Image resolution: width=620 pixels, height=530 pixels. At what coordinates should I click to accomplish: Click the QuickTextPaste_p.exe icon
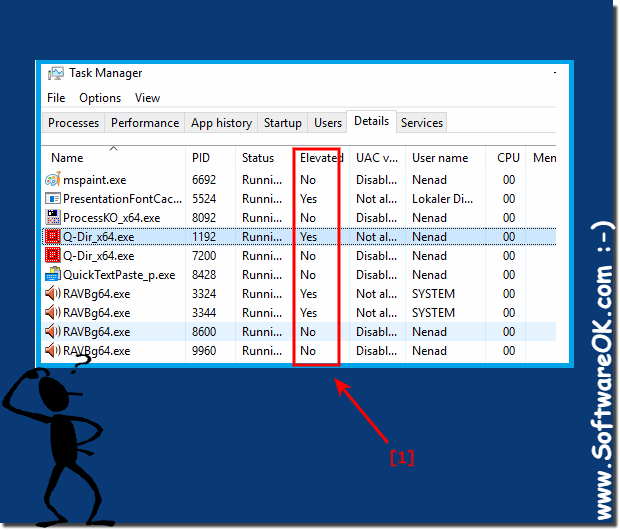coord(53,274)
